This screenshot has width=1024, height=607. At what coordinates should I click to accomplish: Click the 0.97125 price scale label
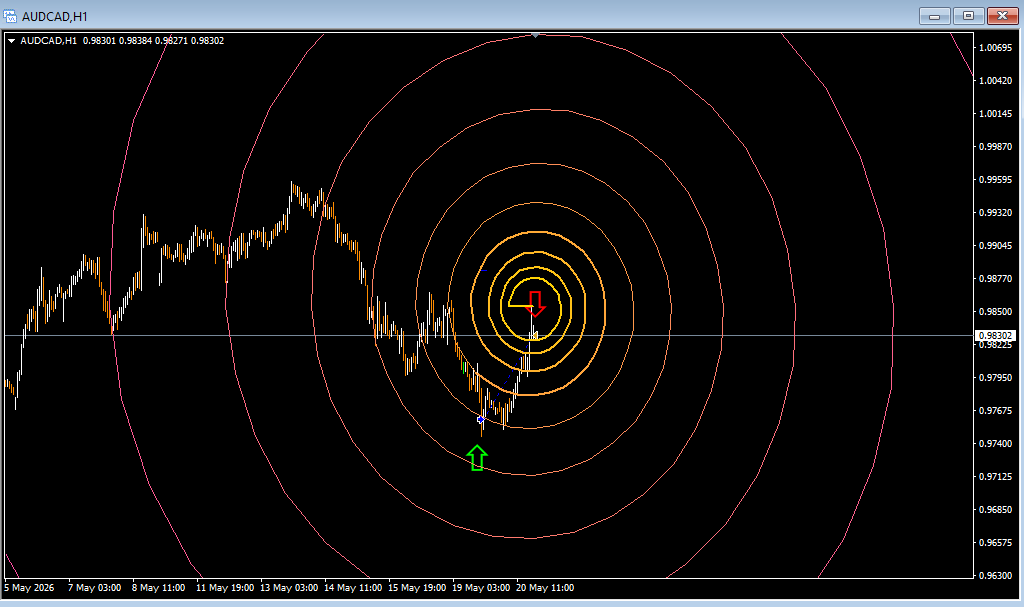[x=995, y=476]
